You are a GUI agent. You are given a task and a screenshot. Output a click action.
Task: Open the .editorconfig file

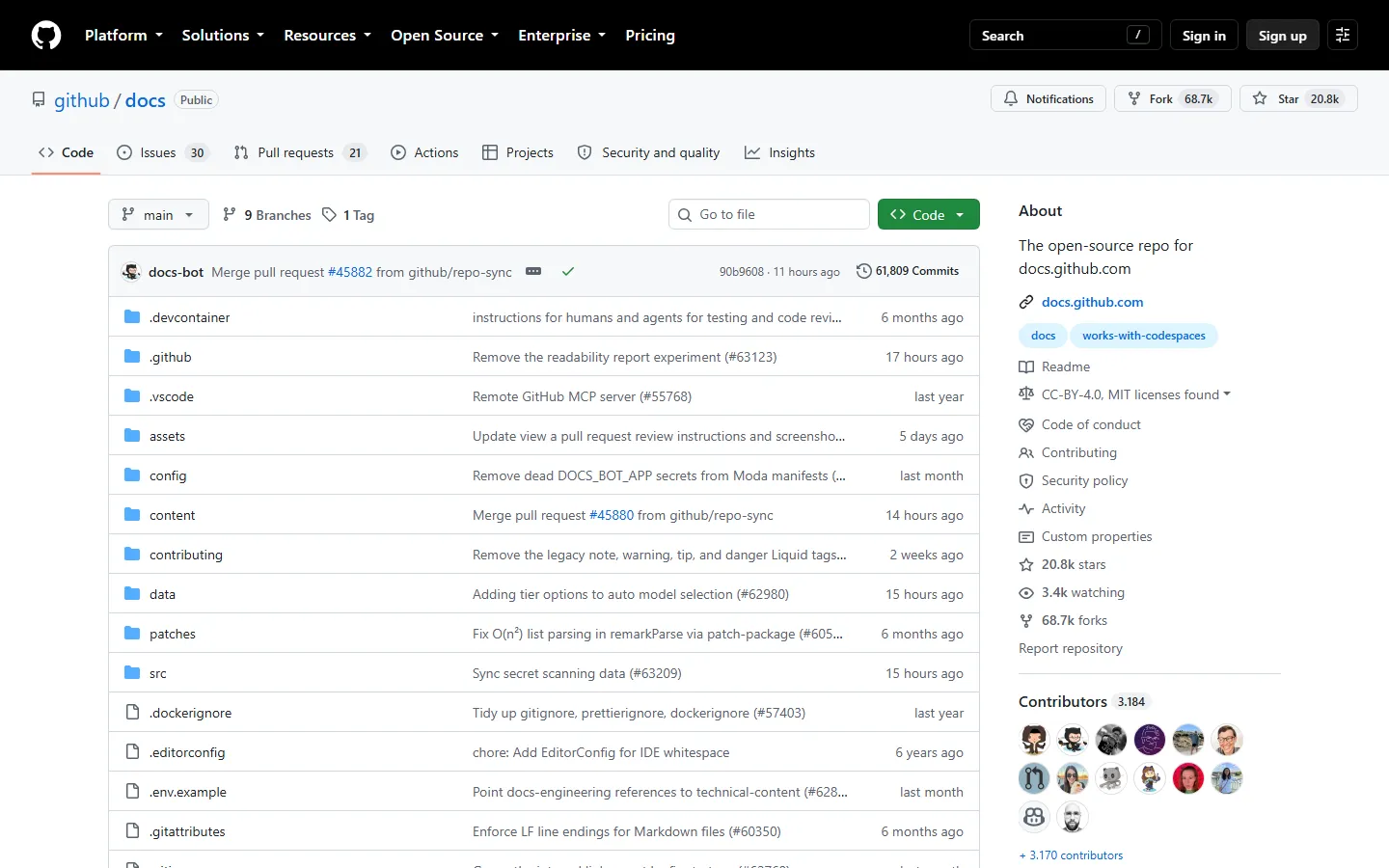(187, 752)
